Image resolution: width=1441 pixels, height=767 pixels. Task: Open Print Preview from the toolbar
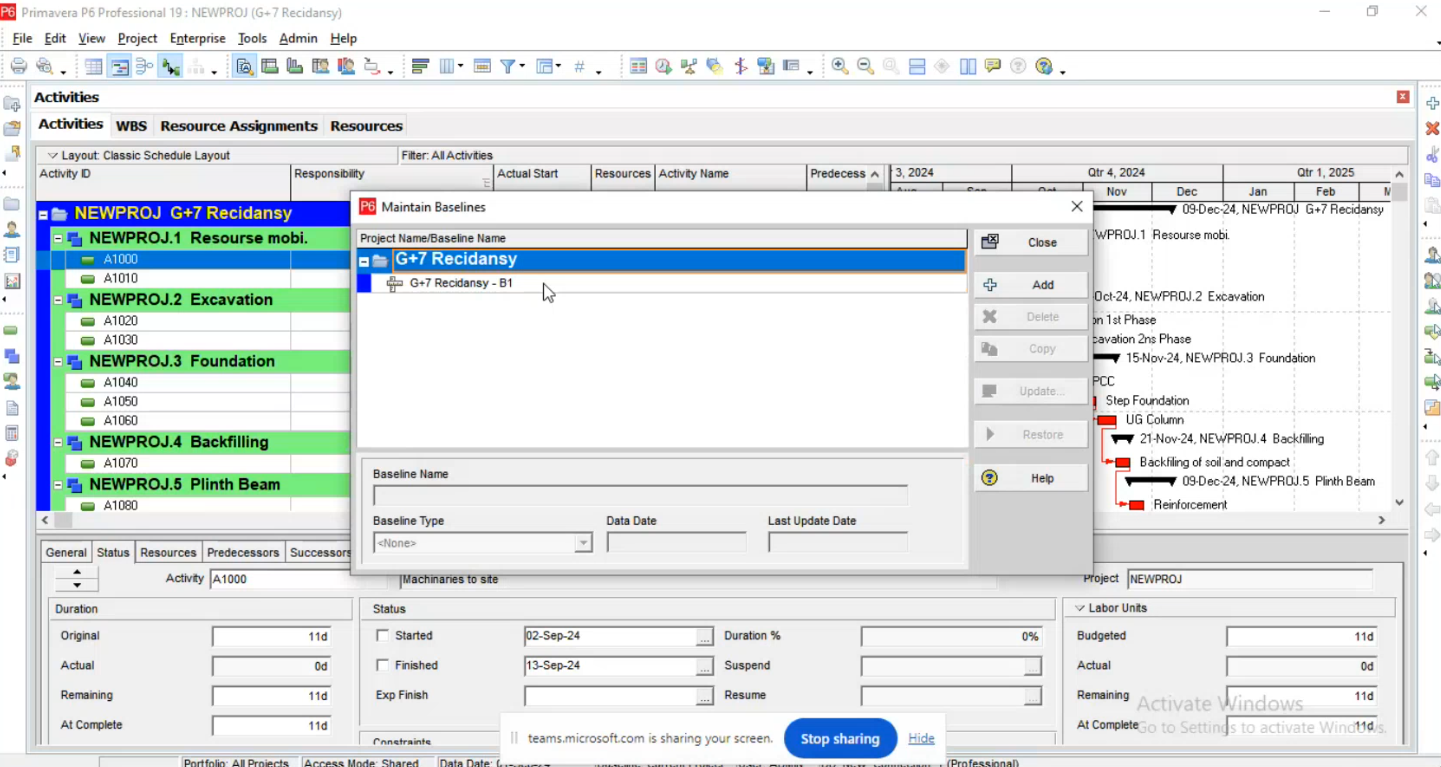(x=44, y=67)
